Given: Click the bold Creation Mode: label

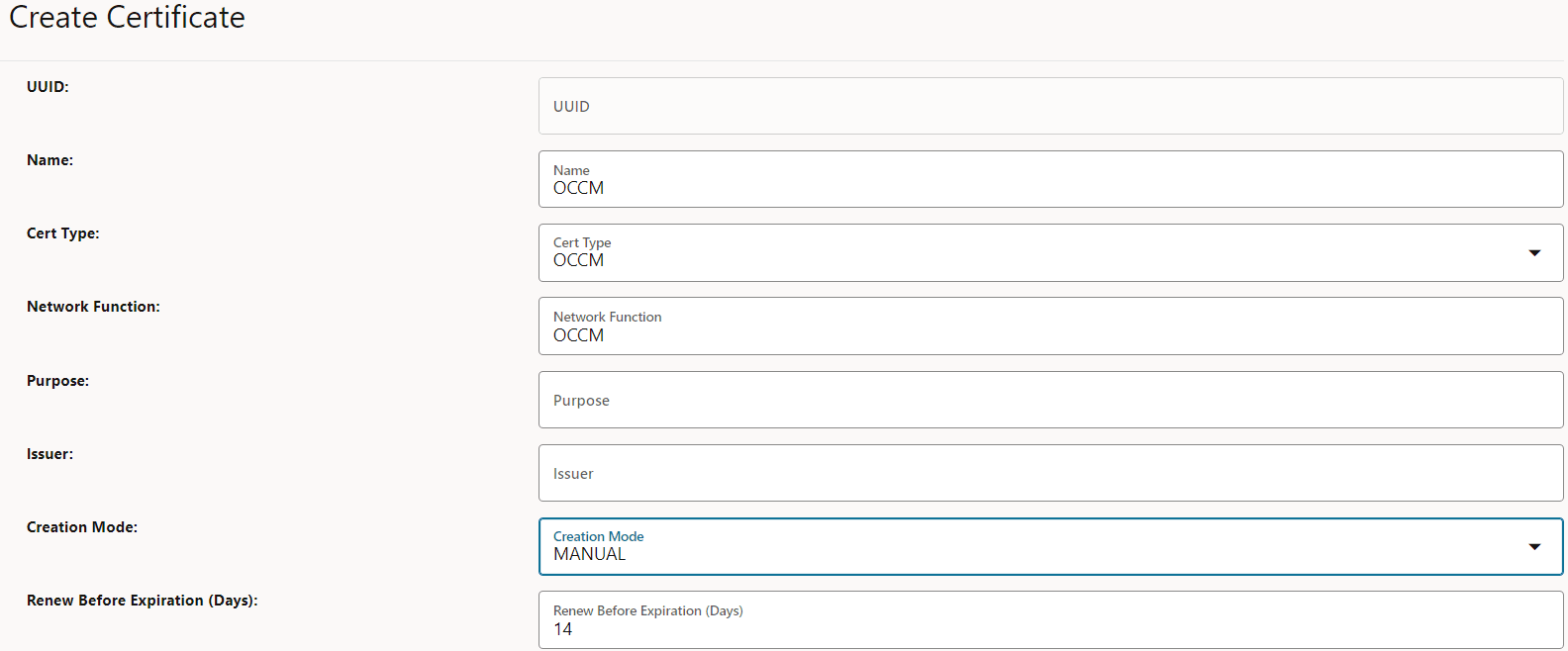Looking at the screenshot, I should point(82,527).
